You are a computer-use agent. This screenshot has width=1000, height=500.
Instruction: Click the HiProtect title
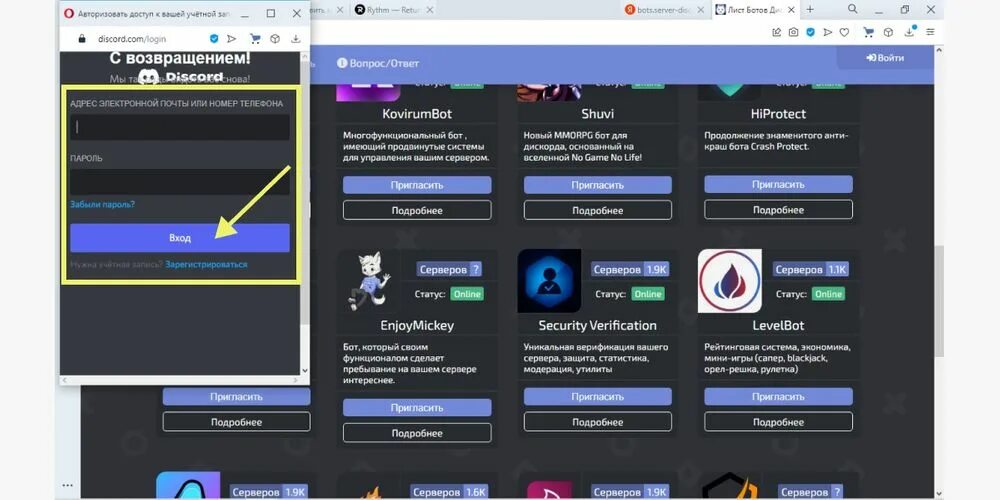point(778,114)
